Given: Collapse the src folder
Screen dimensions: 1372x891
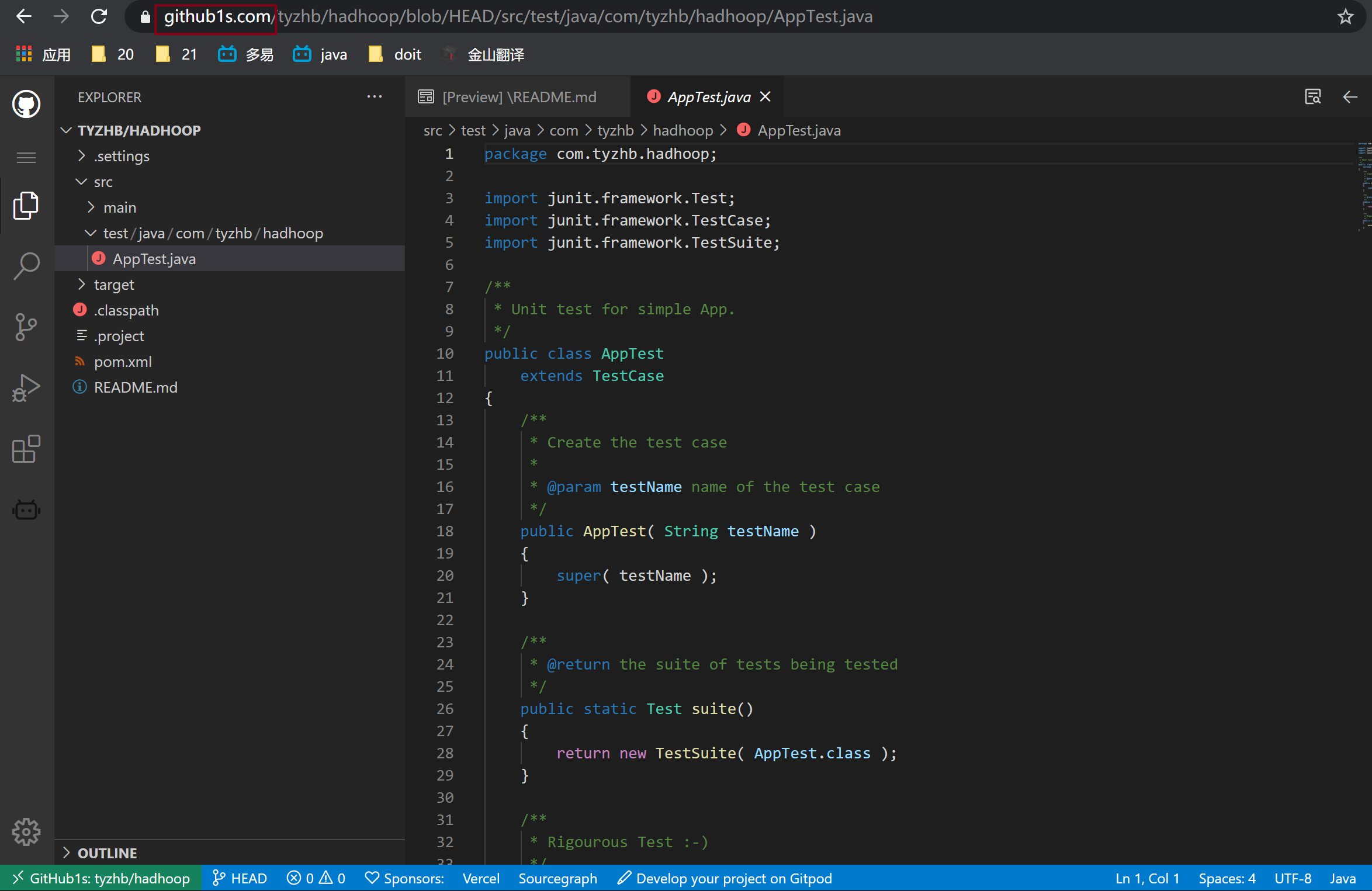Looking at the screenshot, I should point(103,182).
